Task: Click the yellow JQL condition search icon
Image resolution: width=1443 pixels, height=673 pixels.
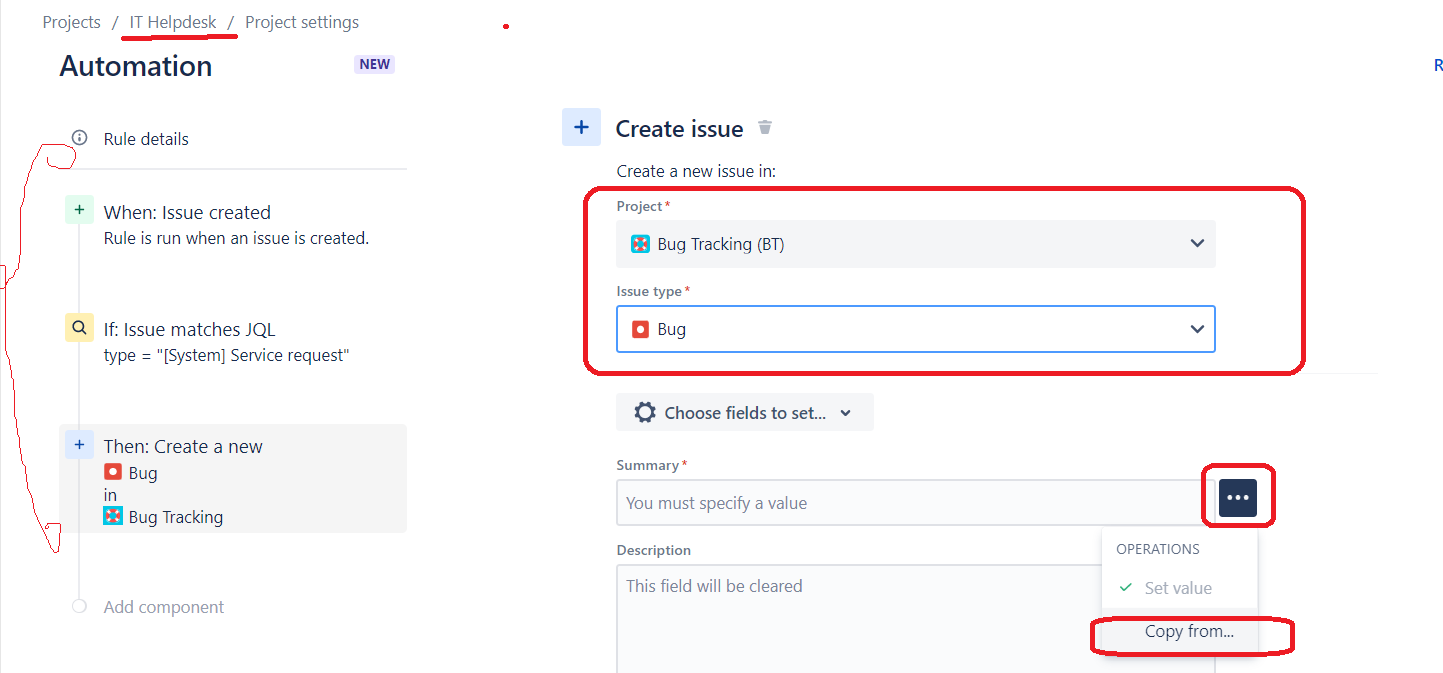Action: pyautogui.click(x=79, y=327)
